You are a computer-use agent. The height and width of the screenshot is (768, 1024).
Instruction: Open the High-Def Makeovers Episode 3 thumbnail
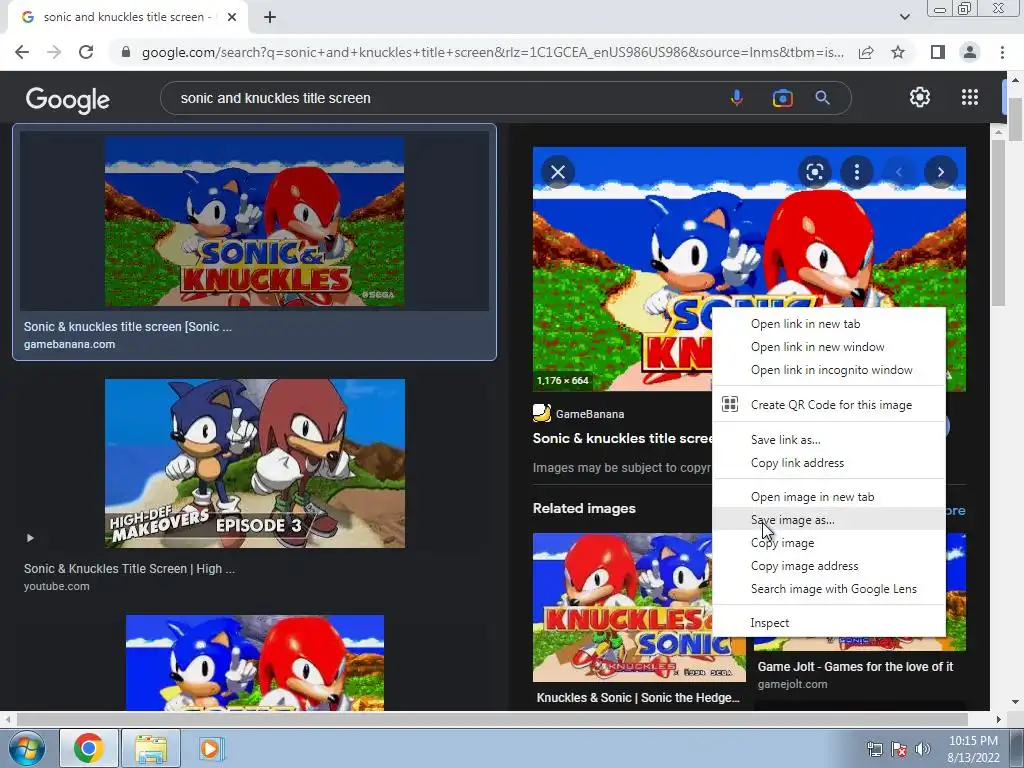pos(255,463)
